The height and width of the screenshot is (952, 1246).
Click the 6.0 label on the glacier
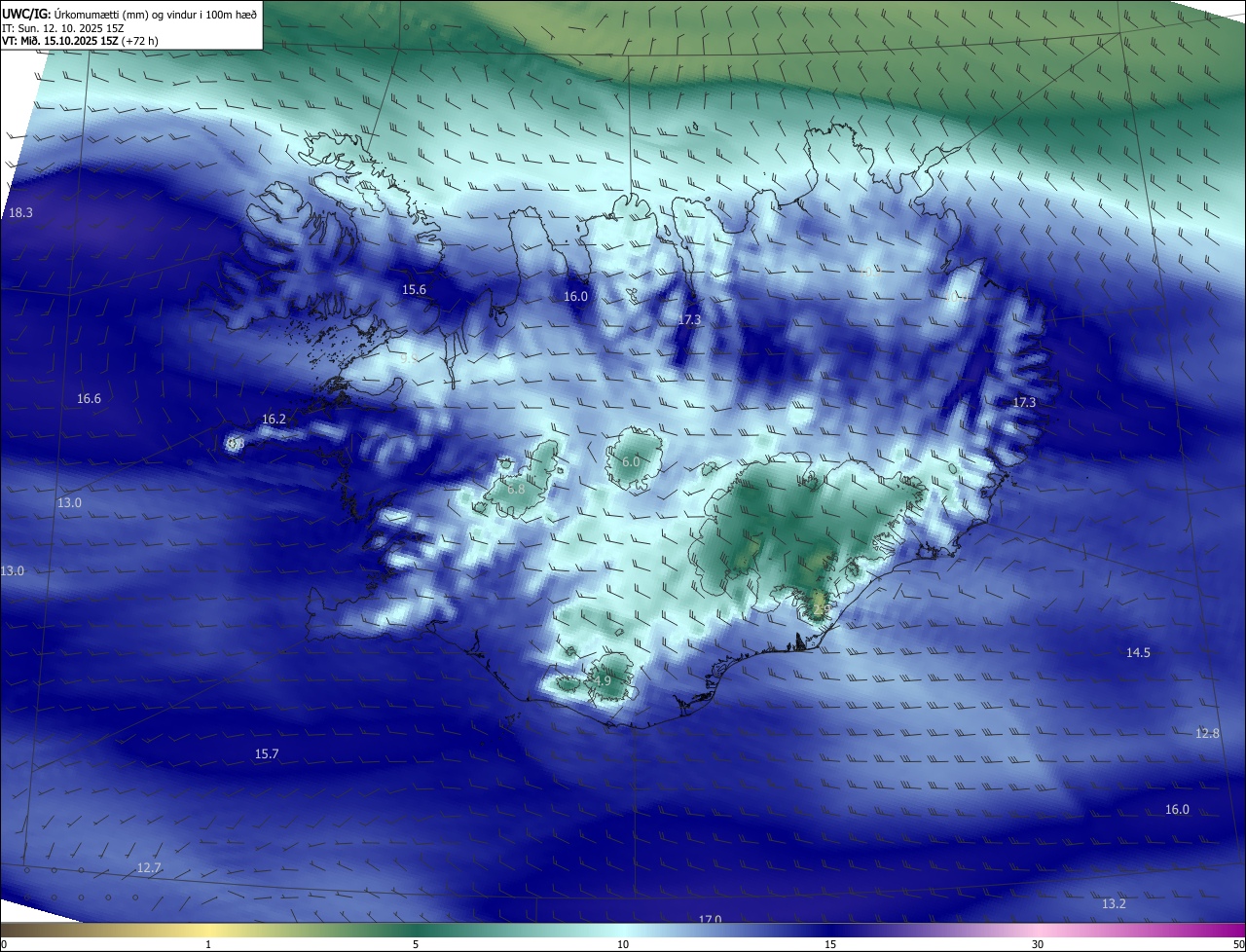pyautogui.click(x=631, y=462)
